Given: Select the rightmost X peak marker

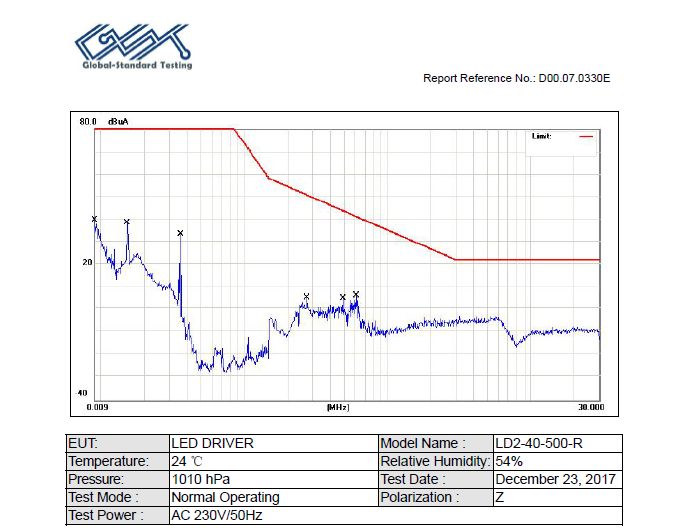Looking at the screenshot, I should [x=356, y=294].
